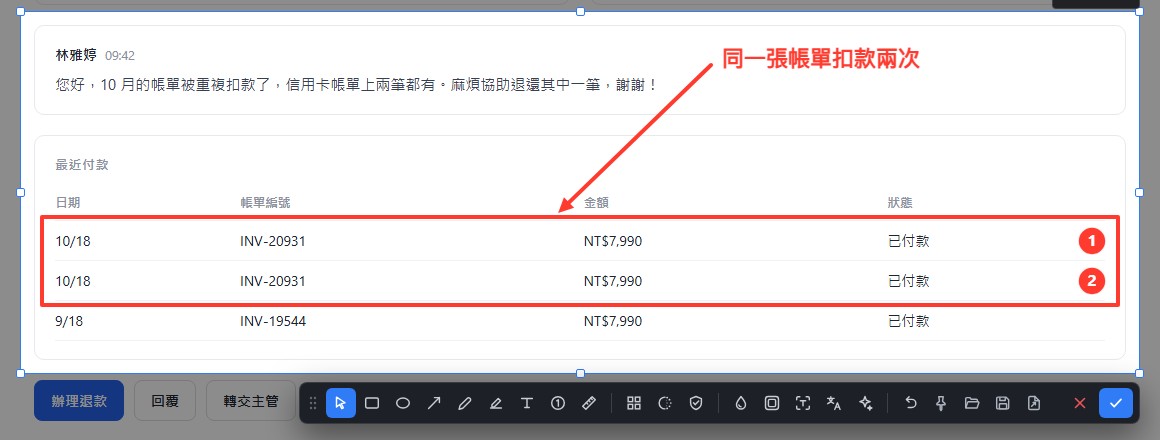Click the 9/18 date cell
1160x440 pixels.
click(x=69, y=321)
